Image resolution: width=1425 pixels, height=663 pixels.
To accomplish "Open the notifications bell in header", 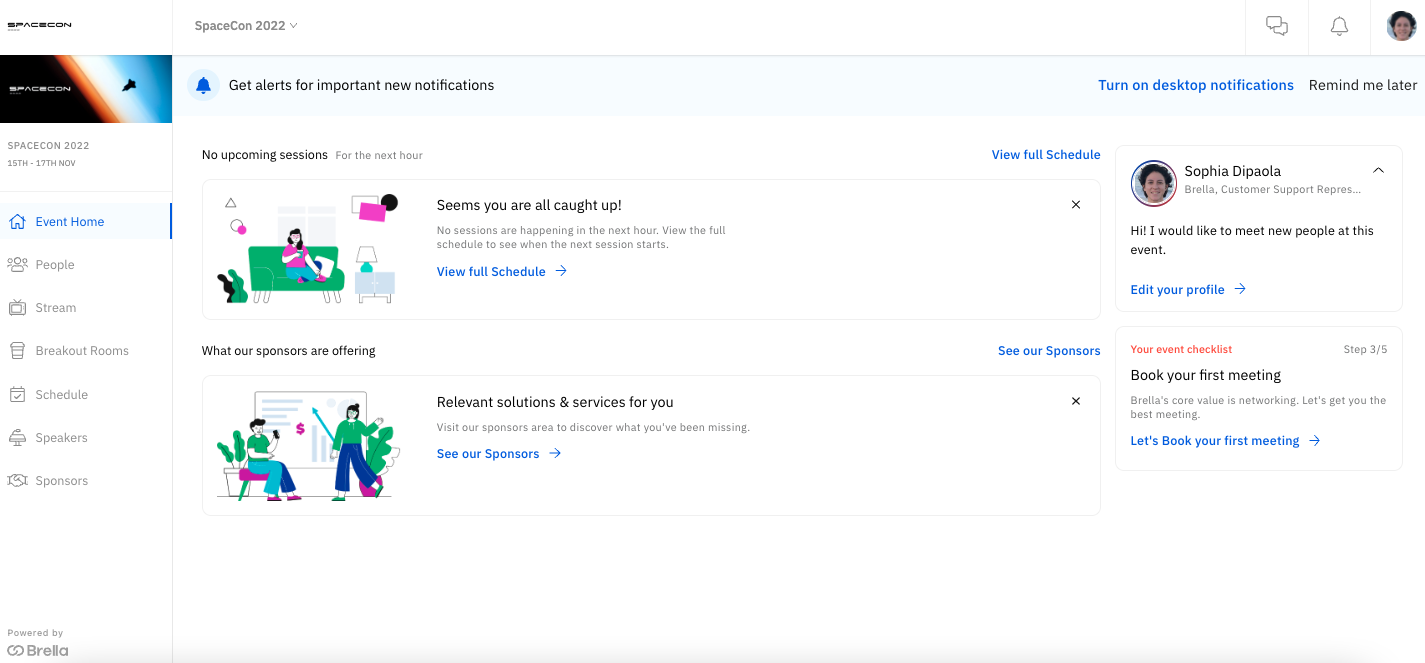I will point(1339,27).
